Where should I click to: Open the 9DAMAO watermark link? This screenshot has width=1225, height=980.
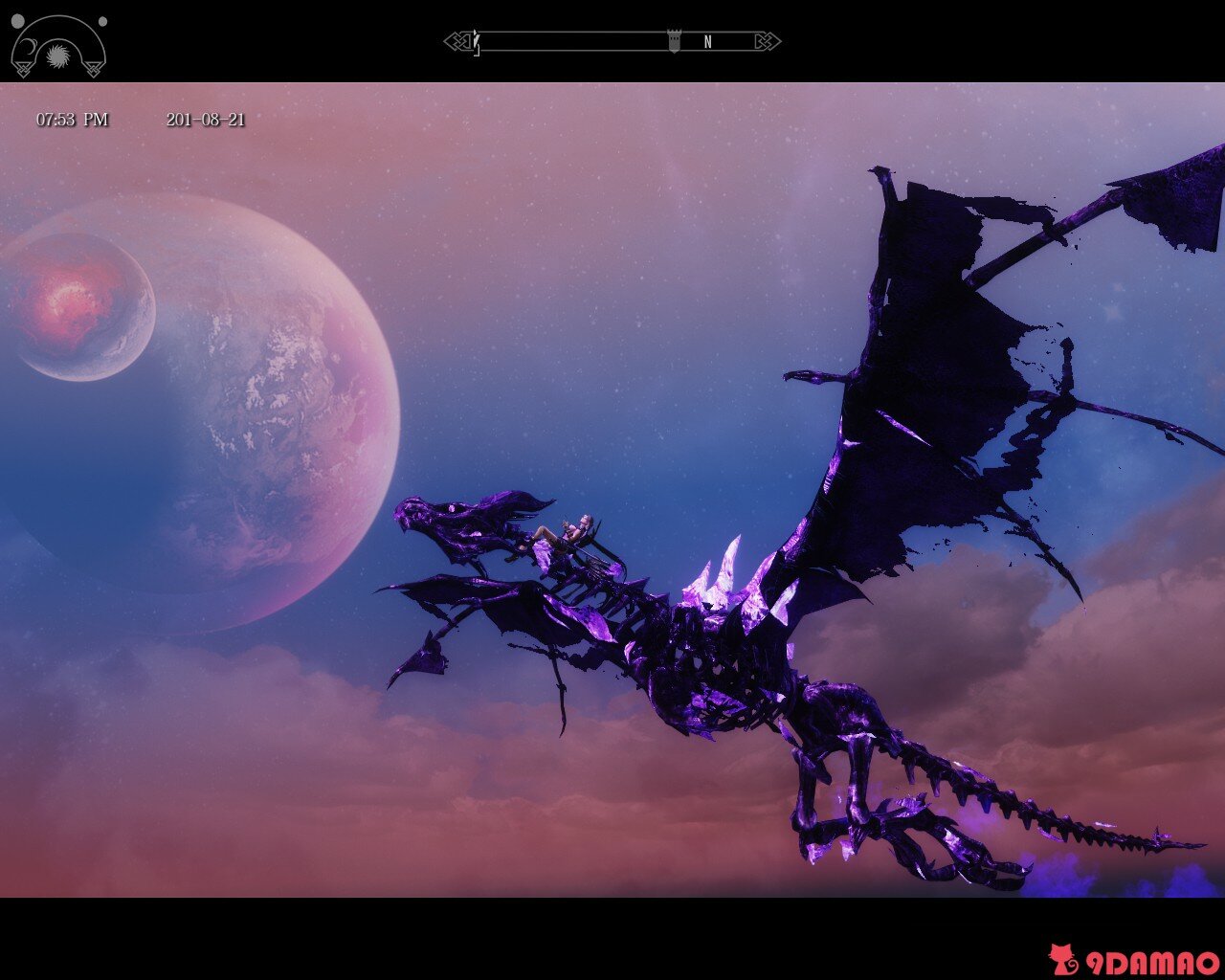[x=1150, y=963]
